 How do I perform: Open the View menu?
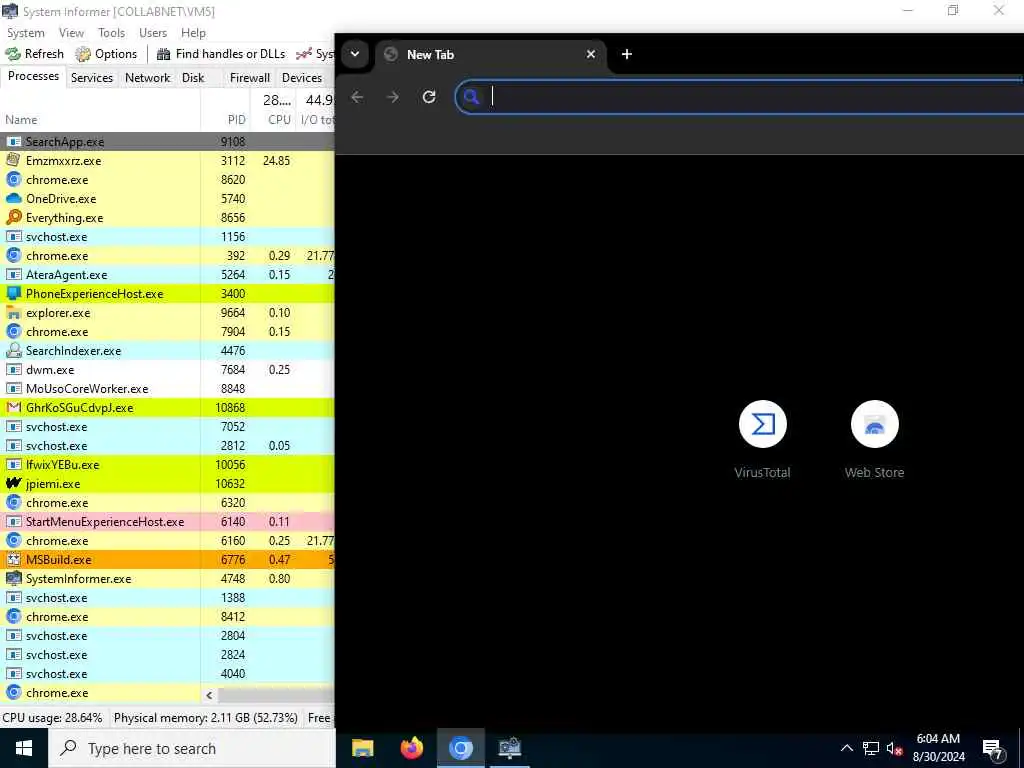(x=71, y=33)
